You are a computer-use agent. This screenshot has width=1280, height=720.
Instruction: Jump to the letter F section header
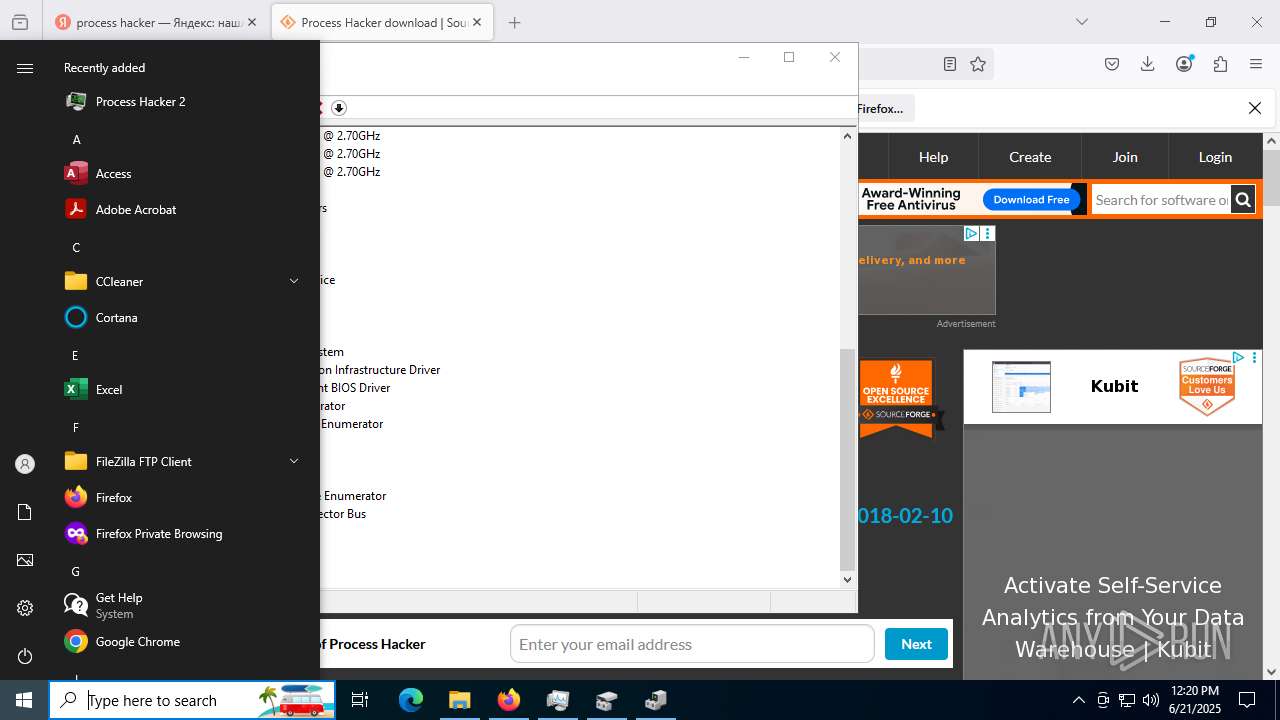(x=76, y=427)
